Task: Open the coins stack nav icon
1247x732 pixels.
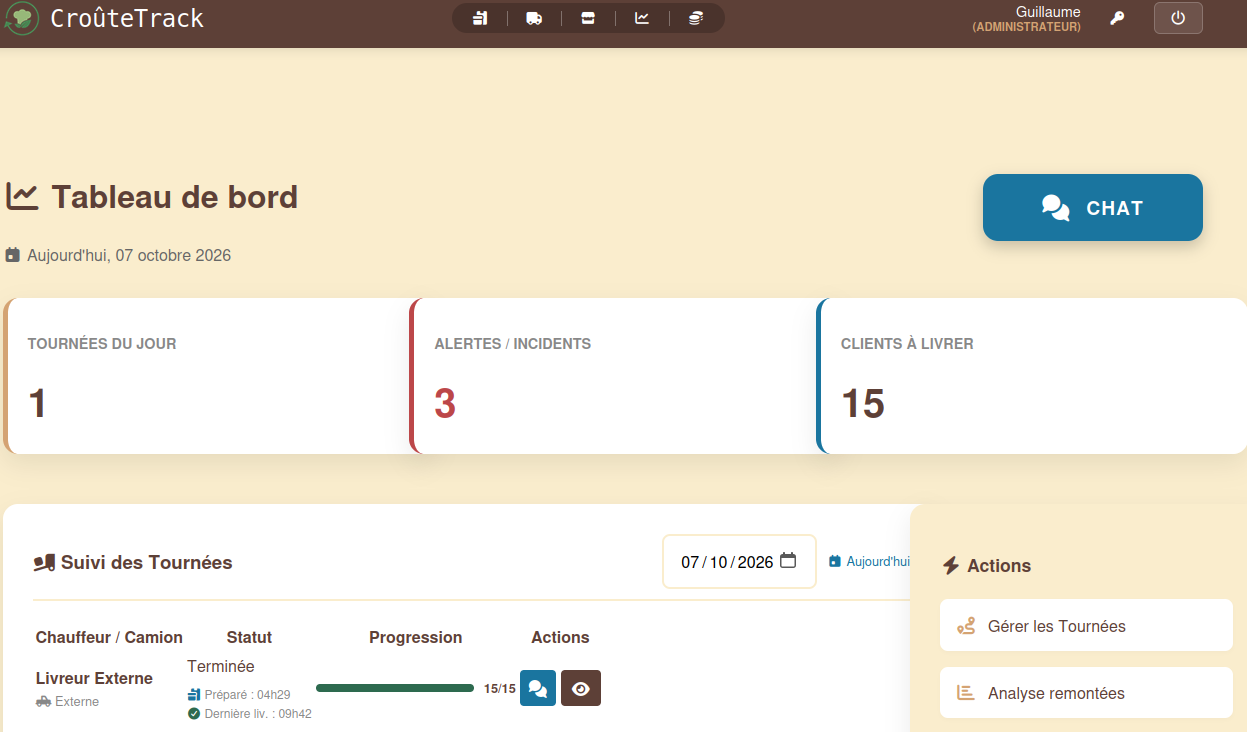Action: tap(695, 18)
